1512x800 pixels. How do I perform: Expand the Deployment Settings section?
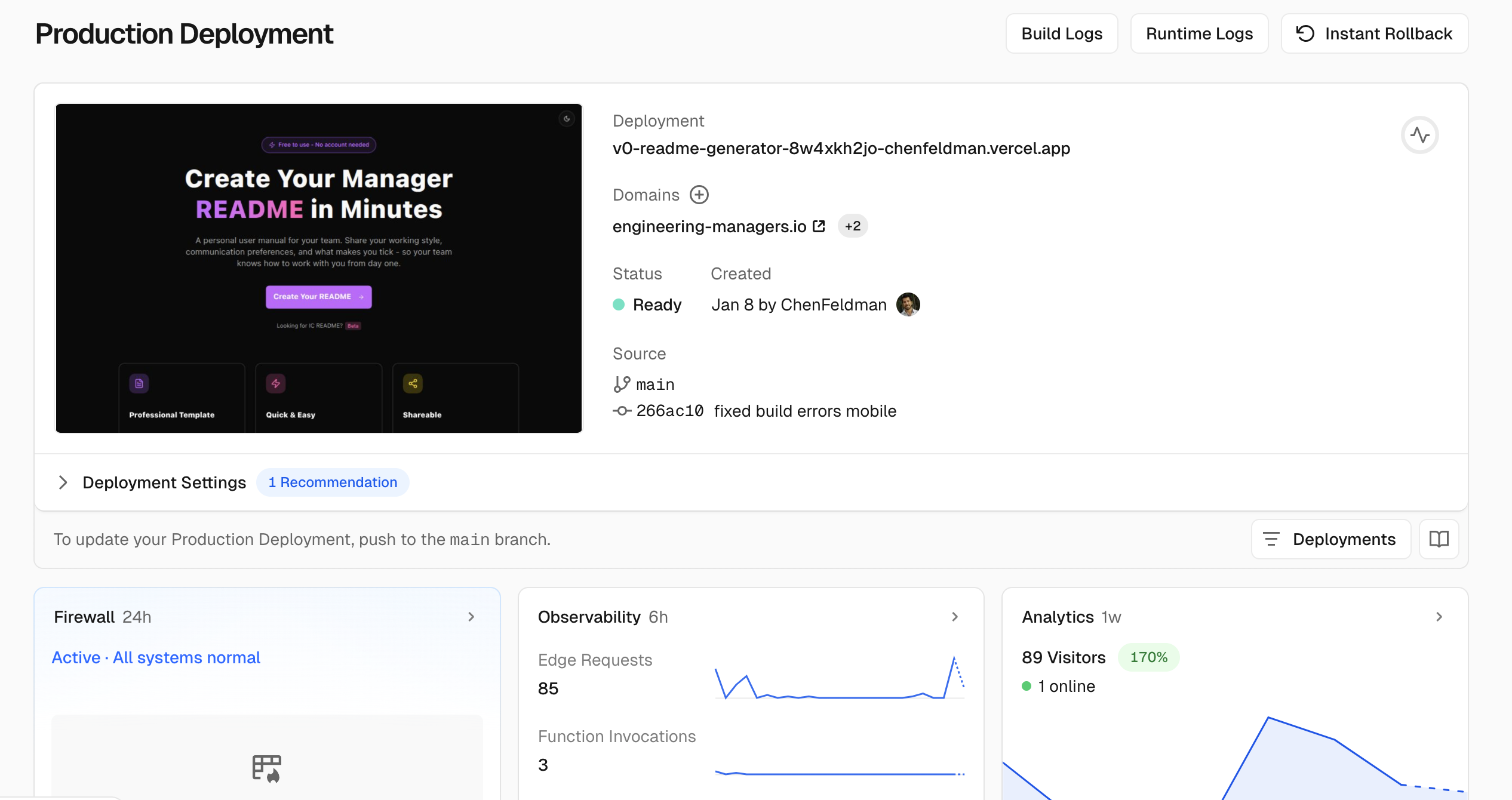click(63, 482)
